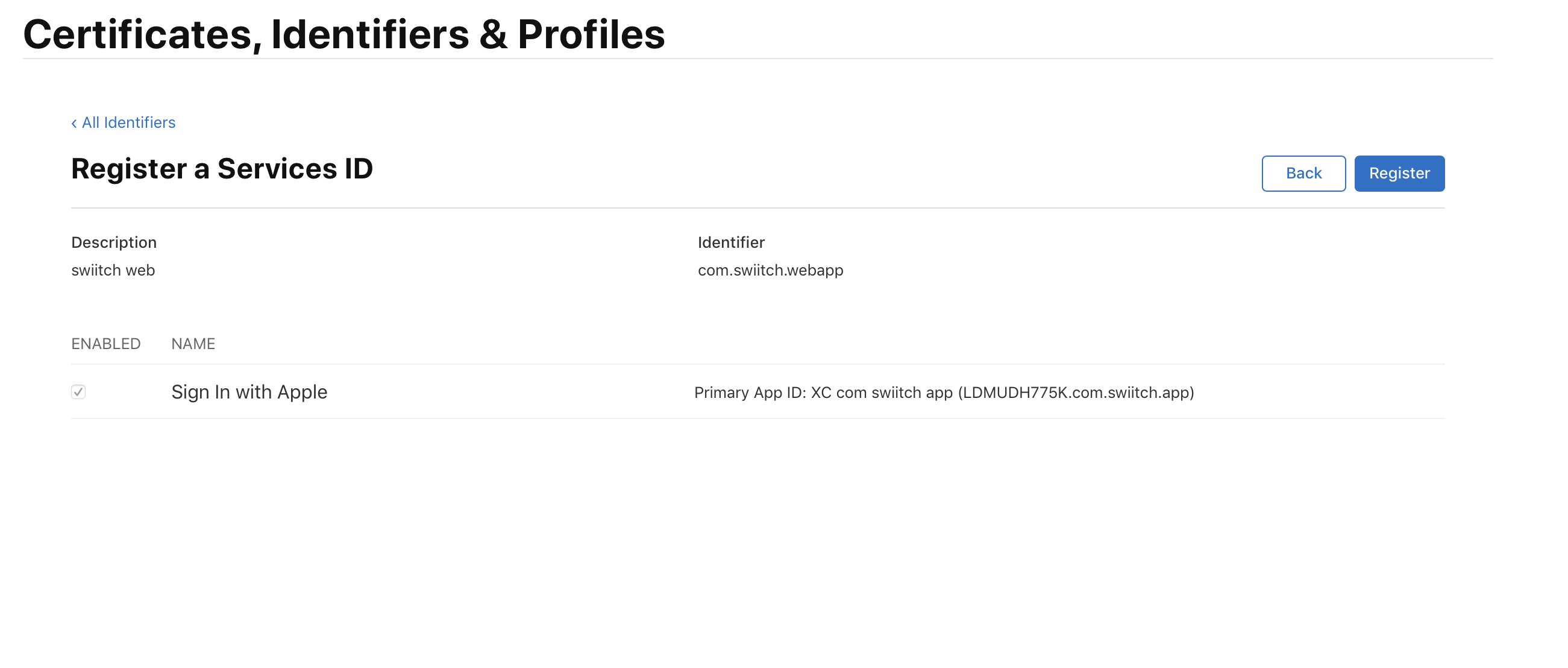This screenshot has height=668, width=1568.
Task: Click the word Identifiers in page title
Action: coord(370,34)
